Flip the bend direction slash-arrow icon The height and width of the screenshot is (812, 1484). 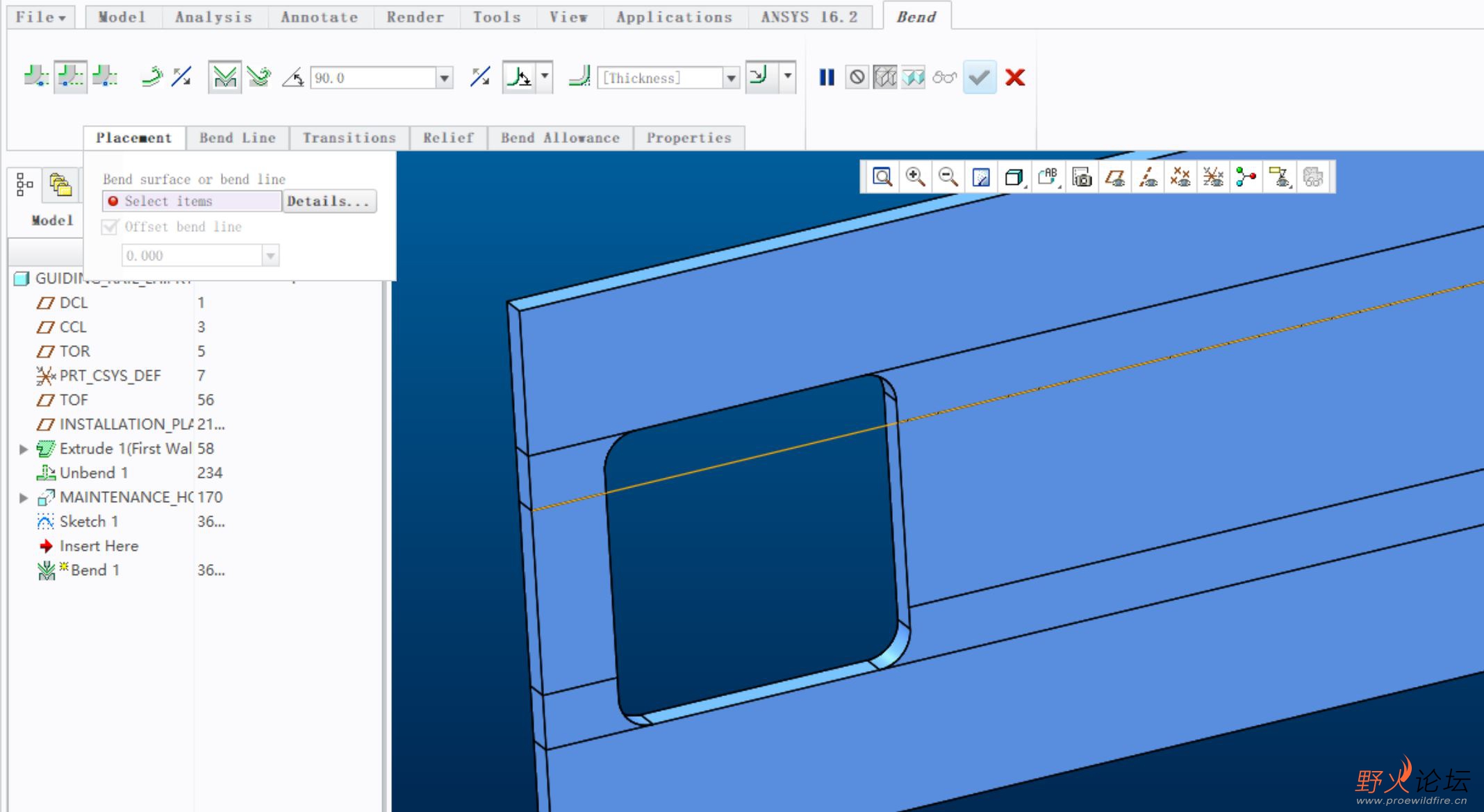pos(182,76)
